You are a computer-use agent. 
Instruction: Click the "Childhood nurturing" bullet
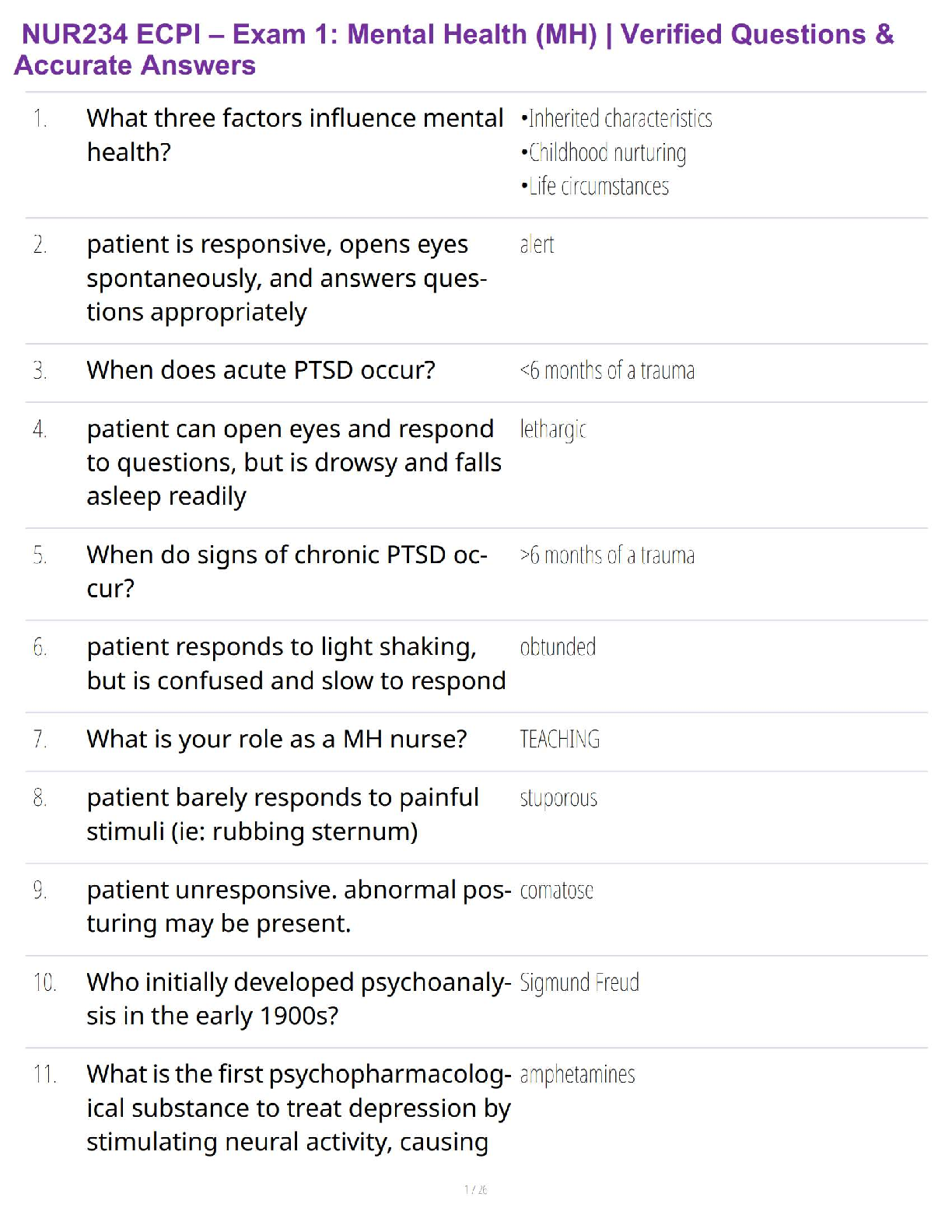604,152
